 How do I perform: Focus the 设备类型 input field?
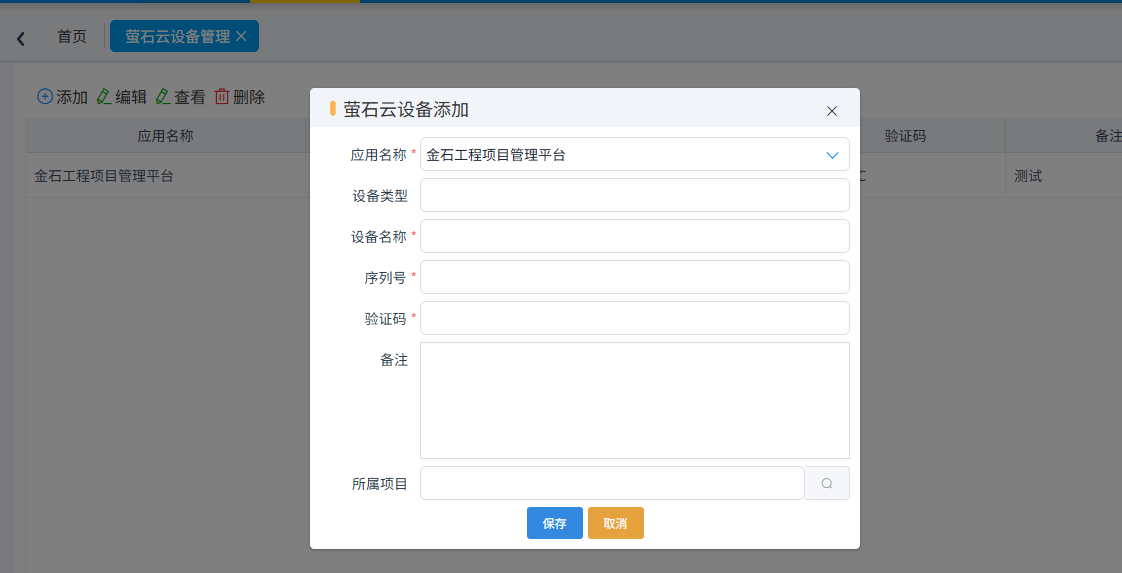pyautogui.click(x=635, y=195)
